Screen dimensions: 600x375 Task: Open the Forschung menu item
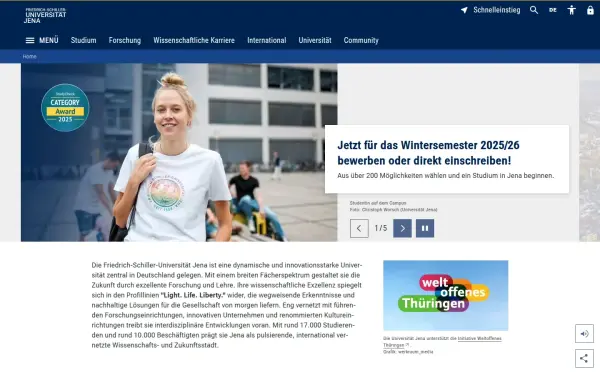[125, 40]
